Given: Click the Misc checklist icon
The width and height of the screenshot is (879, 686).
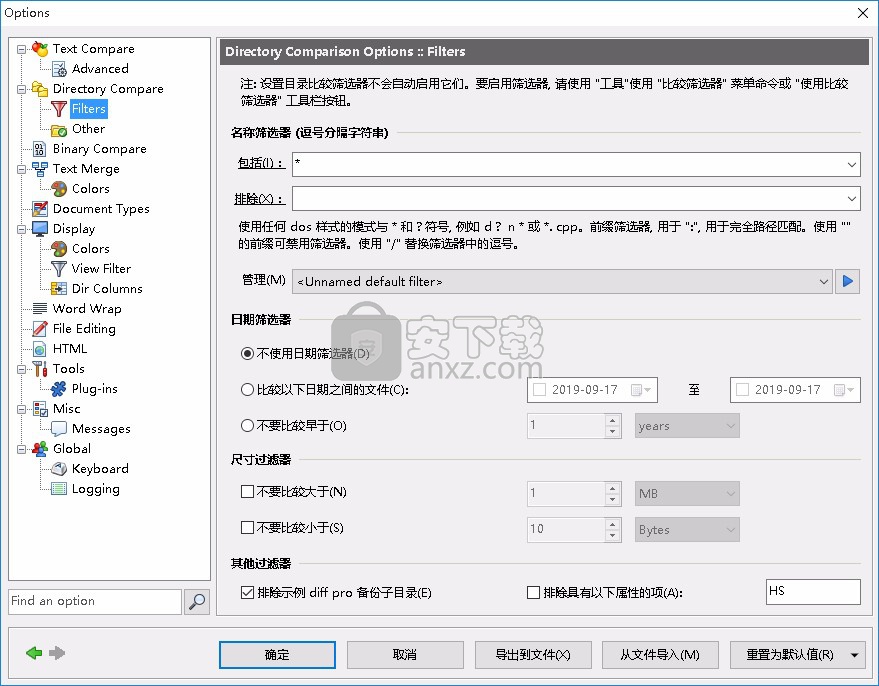Looking at the screenshot, I should click(40, 409).
